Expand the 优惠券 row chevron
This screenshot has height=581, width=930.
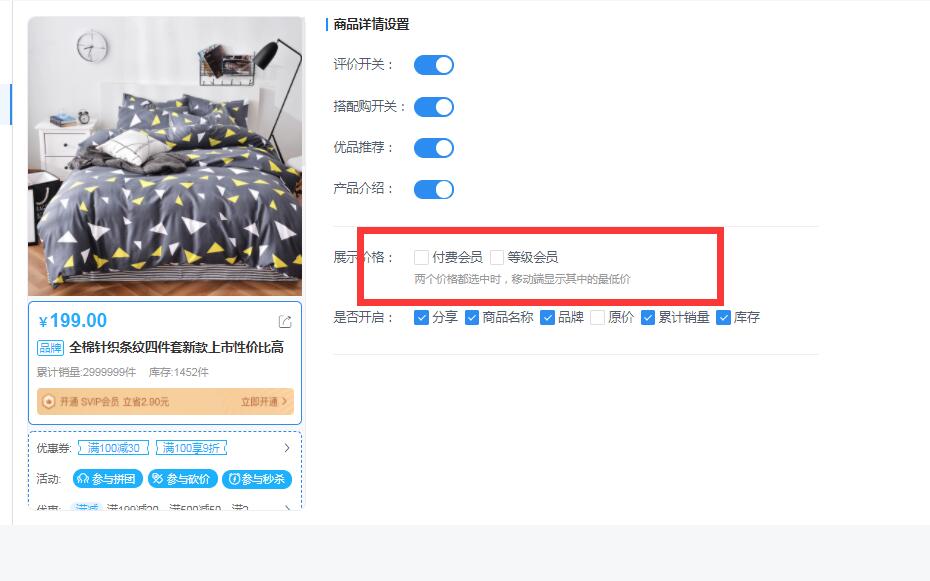[287, 448]
